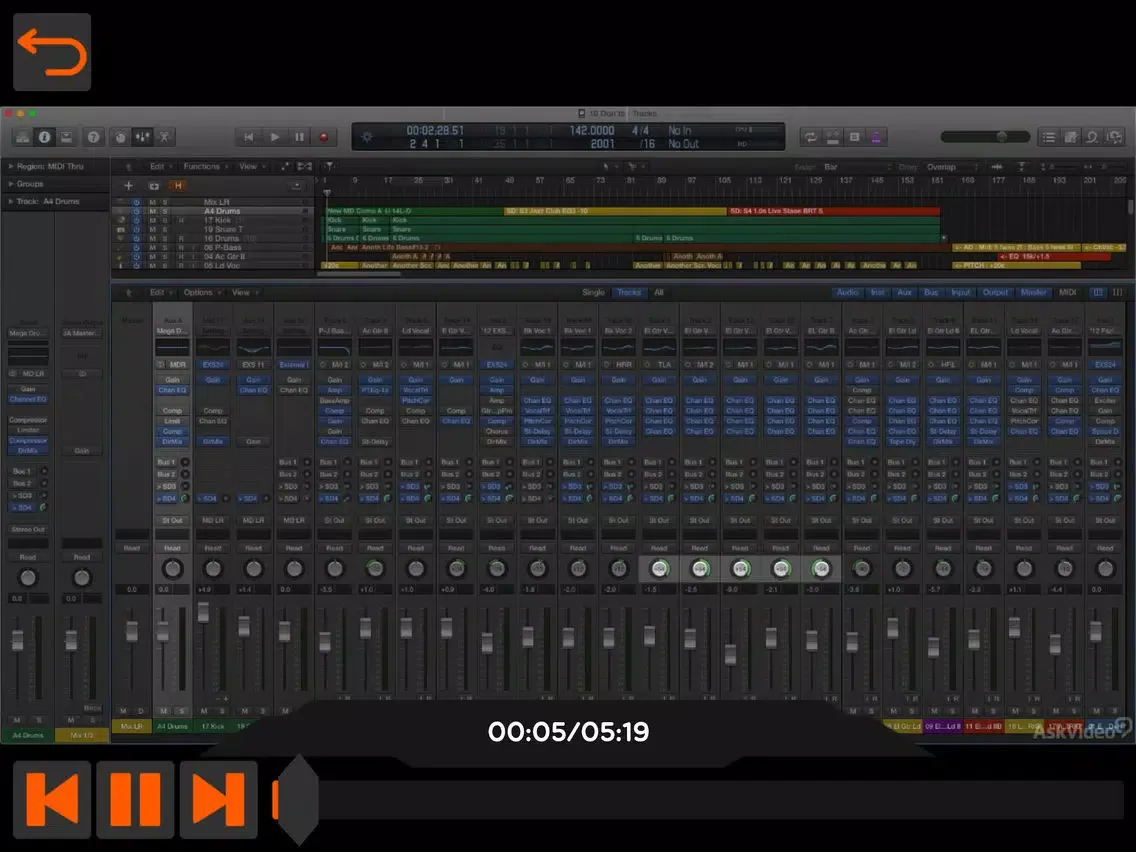The width and height of the screenshot is (1136, 852).
Task: Click Go to Beginning transport button
Action: (248, 137)
